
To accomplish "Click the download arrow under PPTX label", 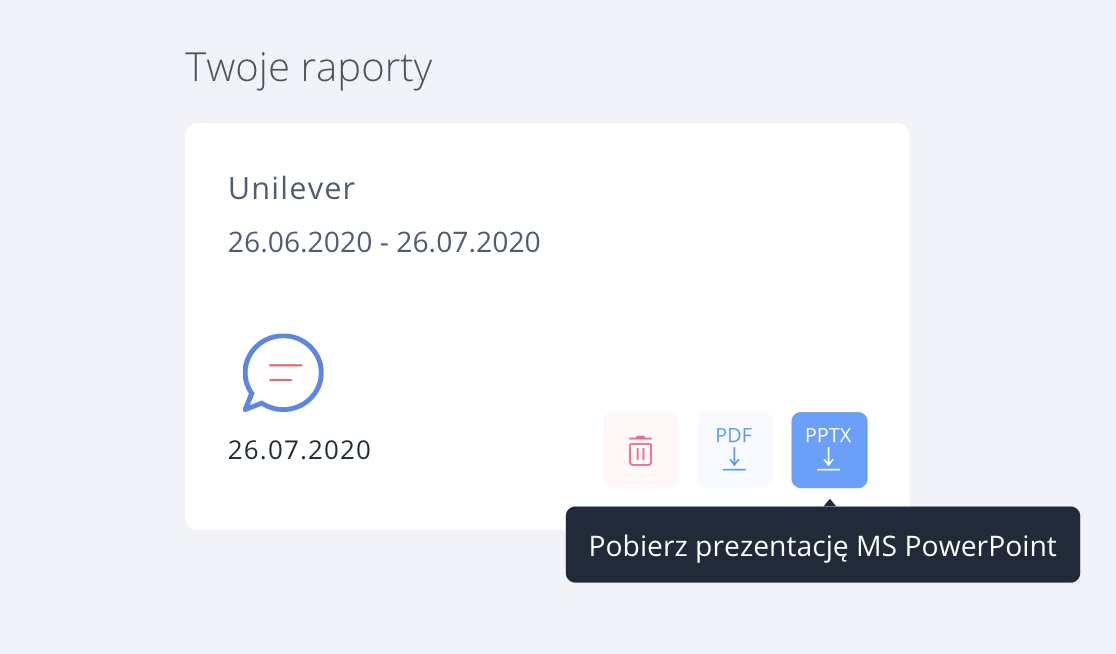I will [829, 460].
